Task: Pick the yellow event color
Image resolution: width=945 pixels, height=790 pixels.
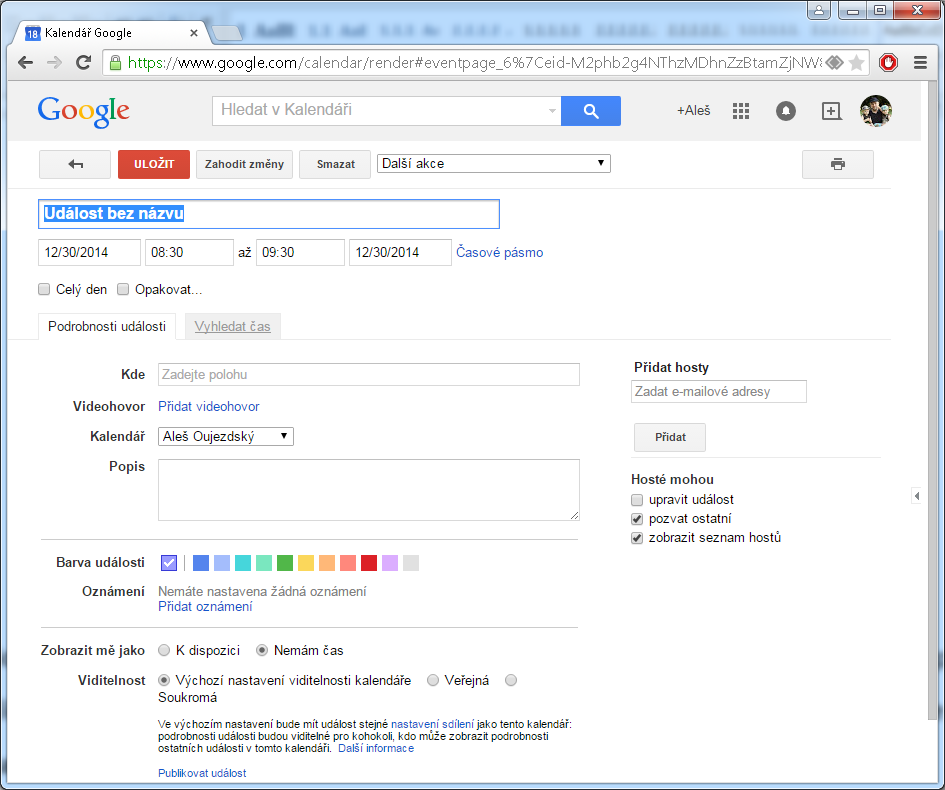Action: pyautogui.click(x=306, y=563)
